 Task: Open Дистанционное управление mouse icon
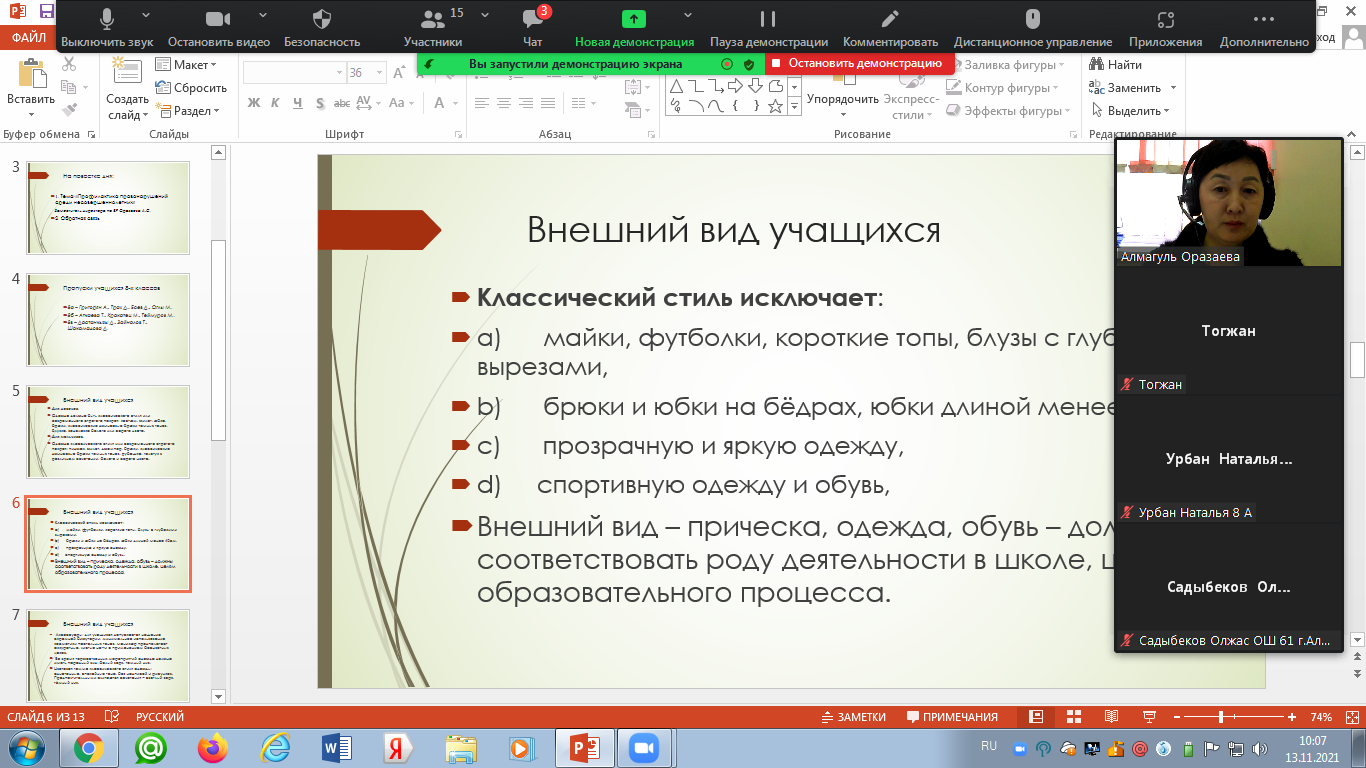pos(1032,21)
